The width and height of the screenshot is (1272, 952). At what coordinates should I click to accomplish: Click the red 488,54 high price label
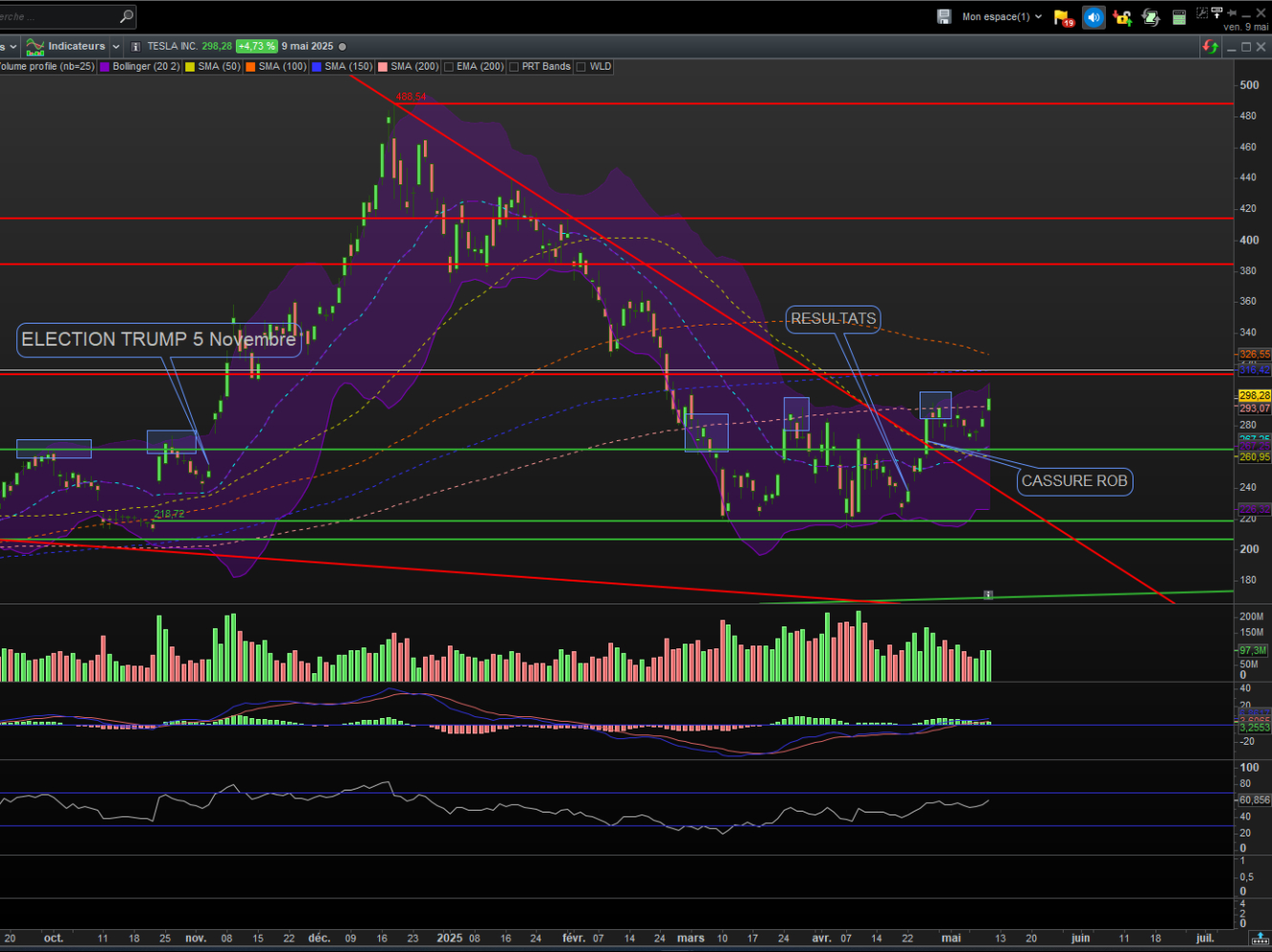click(x=411, y=96)
